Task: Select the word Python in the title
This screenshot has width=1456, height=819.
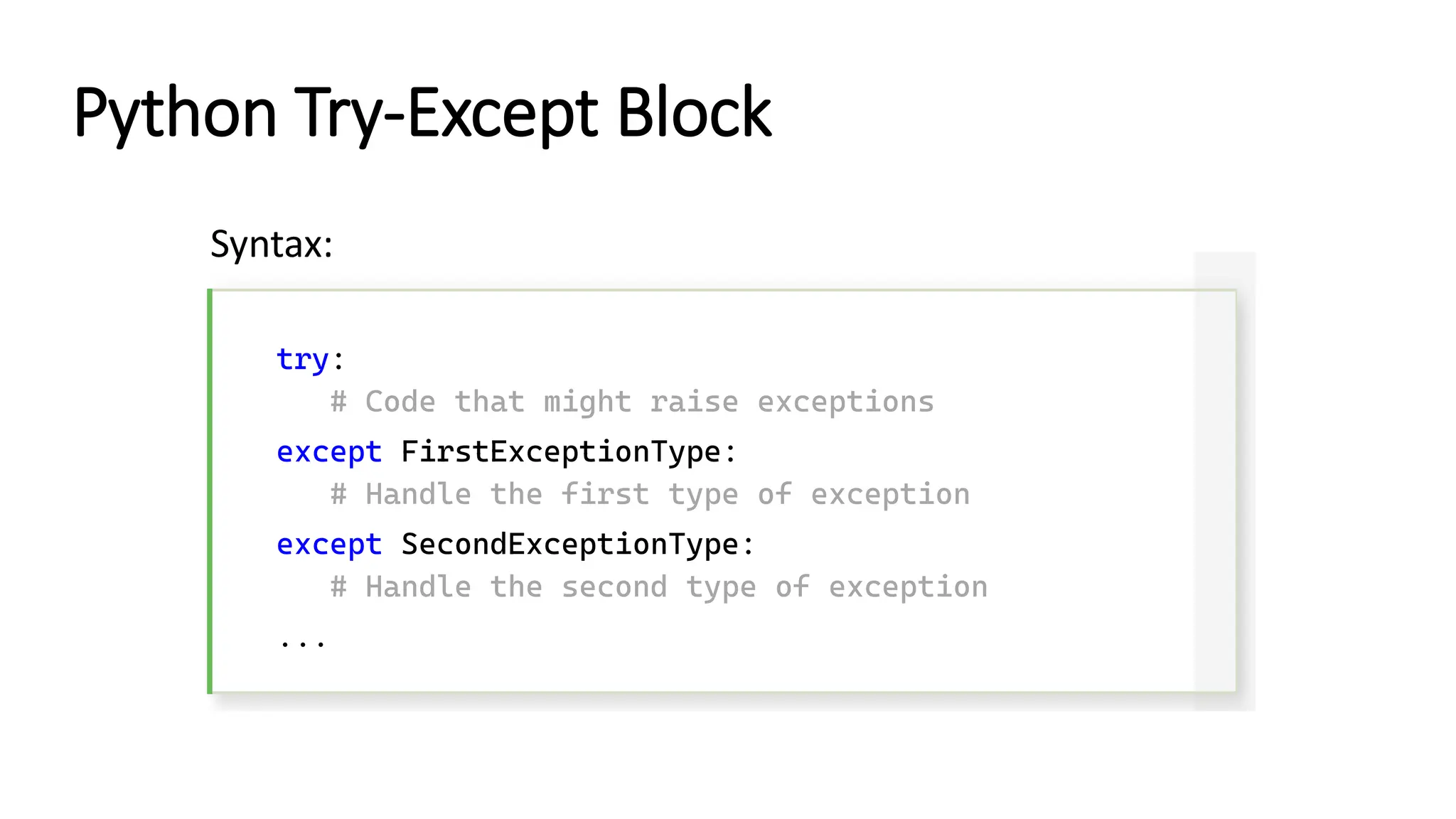Action: [175, 114]
